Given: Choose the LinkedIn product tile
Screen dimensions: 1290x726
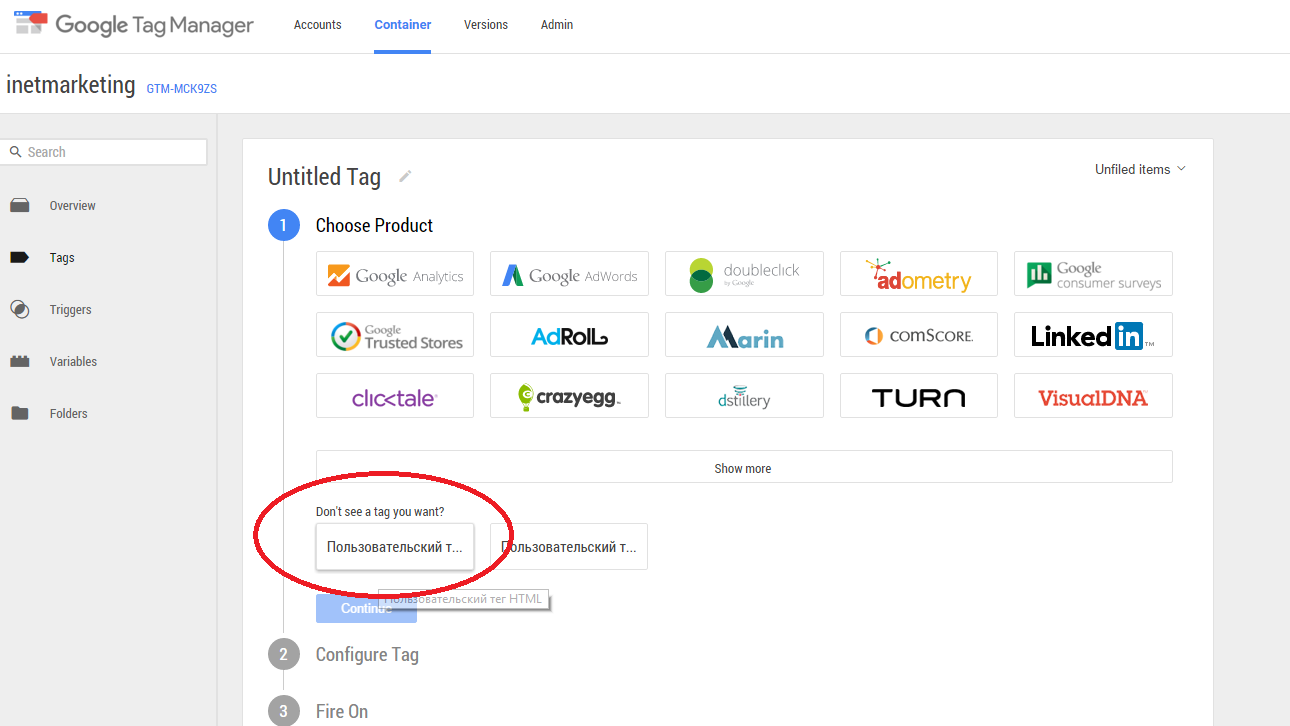Looking at the screenshot, I should [x=1093, y=335].
